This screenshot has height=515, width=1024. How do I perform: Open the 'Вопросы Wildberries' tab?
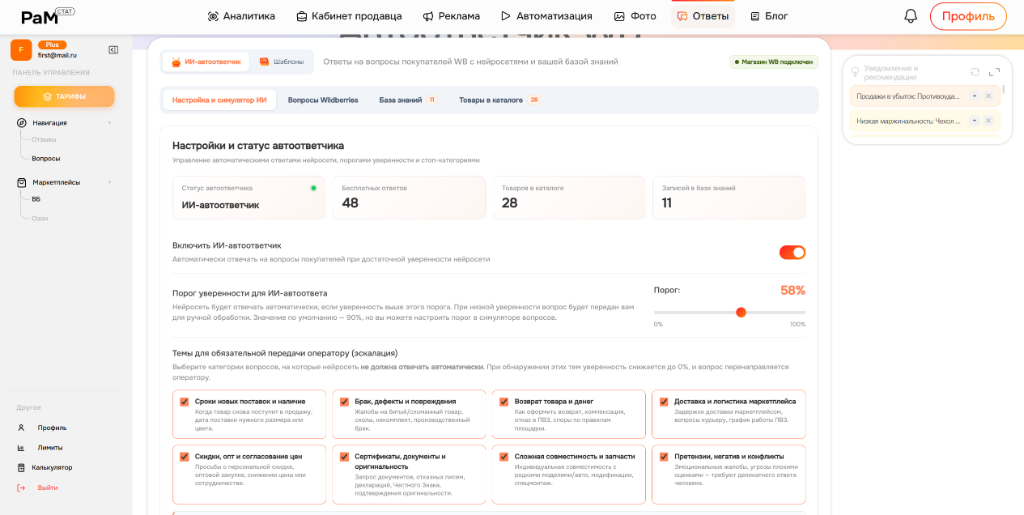pos(323,100)
